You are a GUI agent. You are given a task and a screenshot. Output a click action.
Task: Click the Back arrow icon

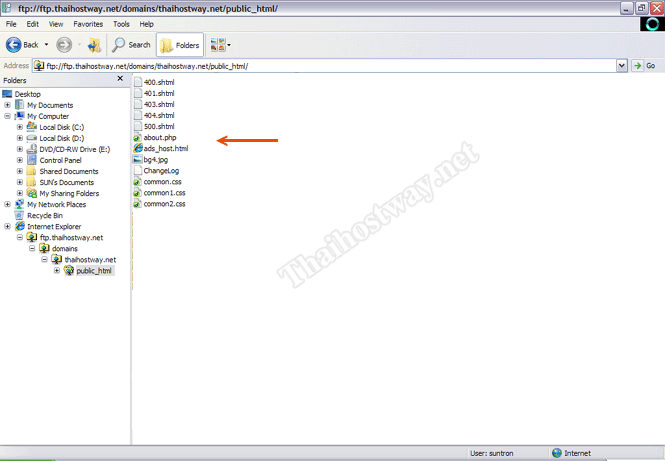13,45
